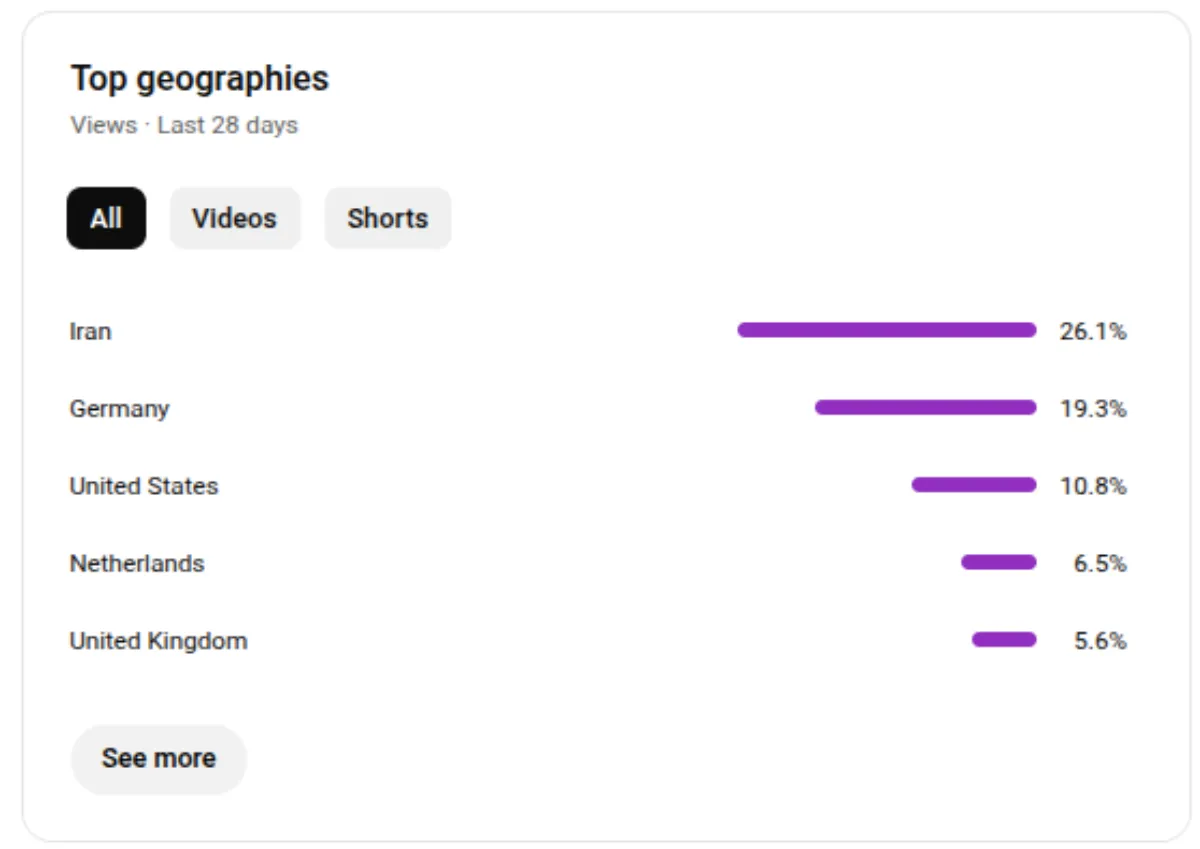Image resolution: width=1200 pixels, height=849 pixels.
Task: Select the 10.8% United States value
Action: point(1092,486)
